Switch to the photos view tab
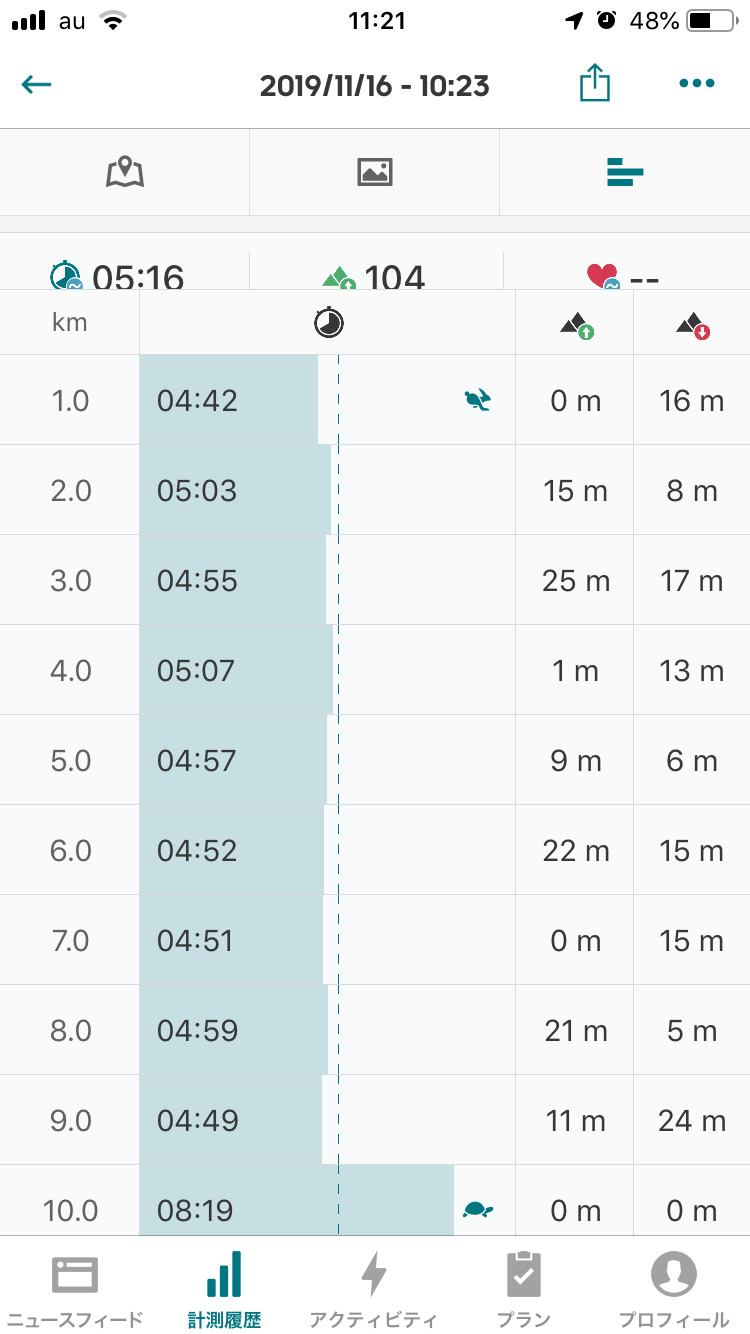 (x=374, y=172)
